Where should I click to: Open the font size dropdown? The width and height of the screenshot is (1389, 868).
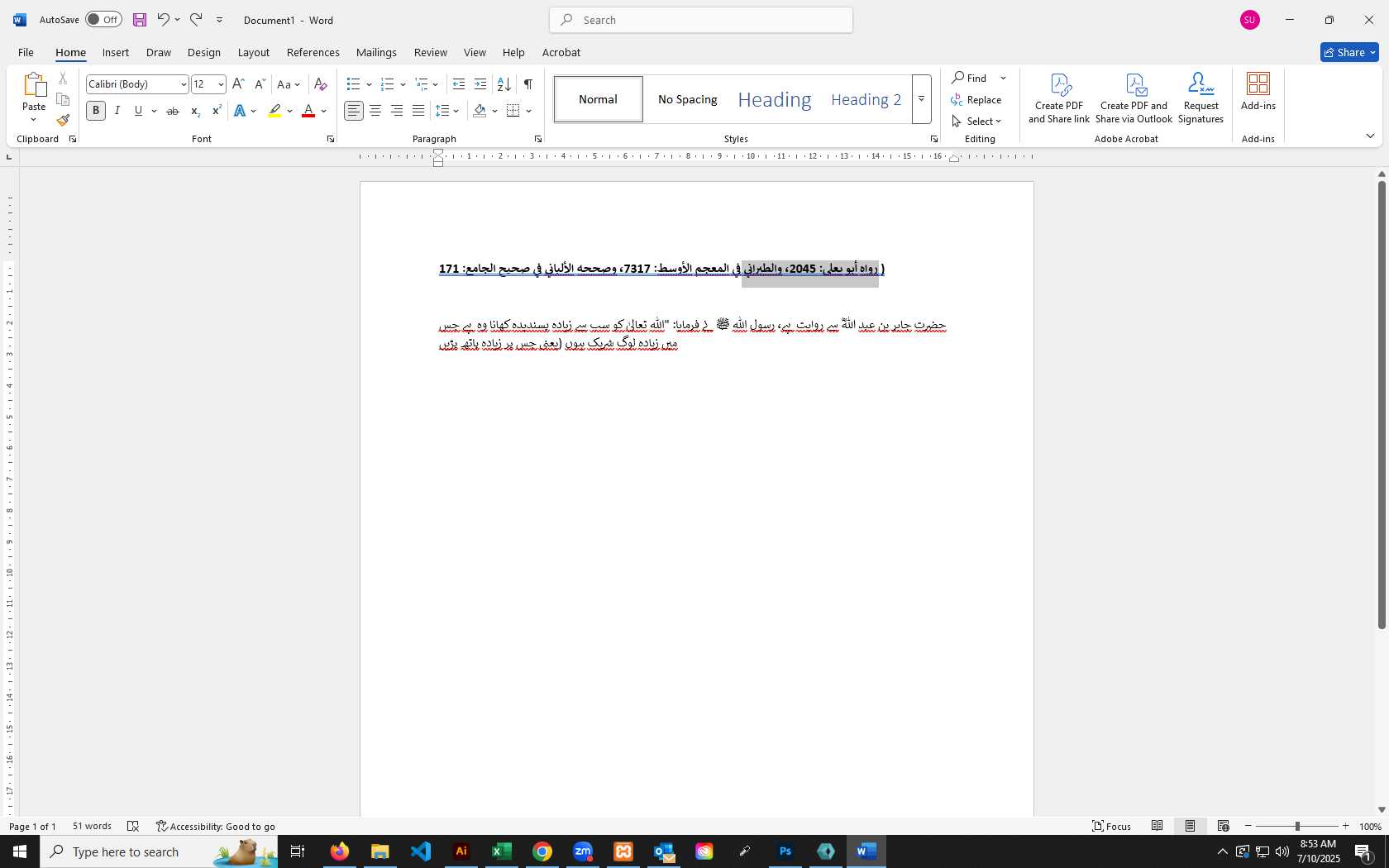click(x=221, y=84)
